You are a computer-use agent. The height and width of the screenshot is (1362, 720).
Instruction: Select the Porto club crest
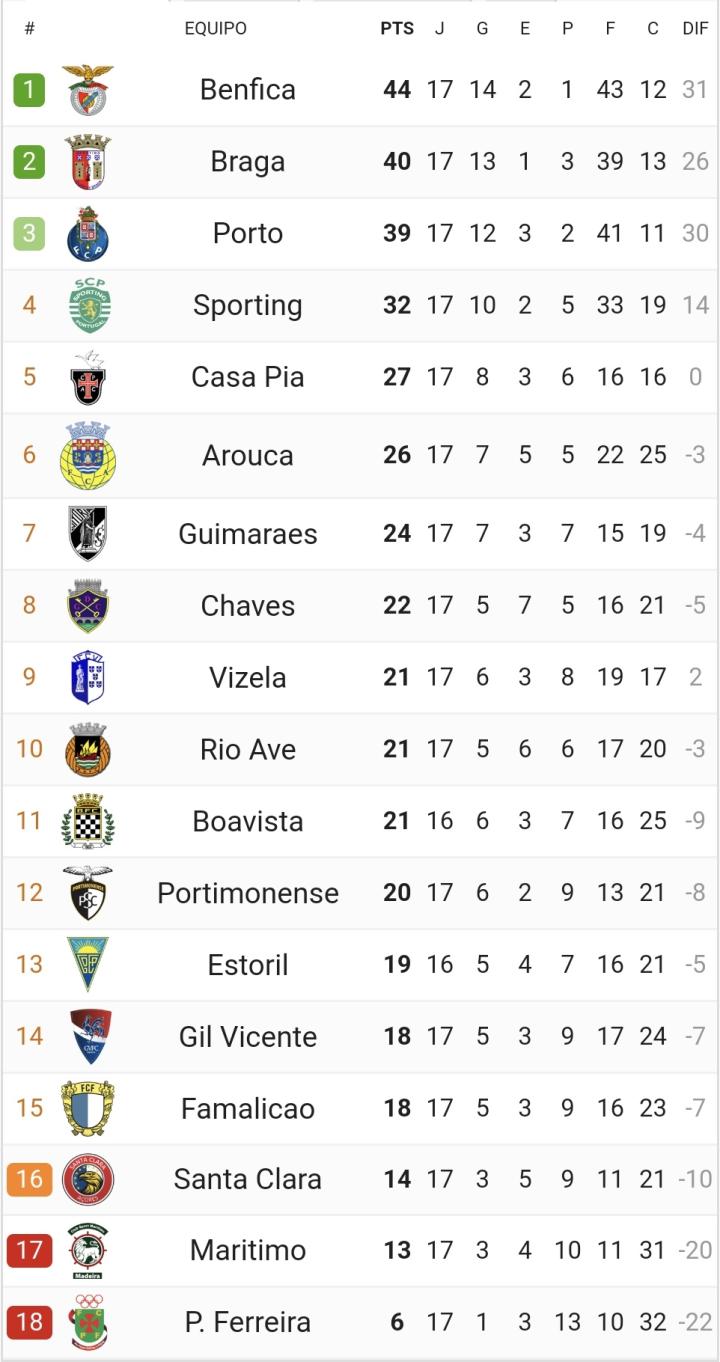(88, 234)
